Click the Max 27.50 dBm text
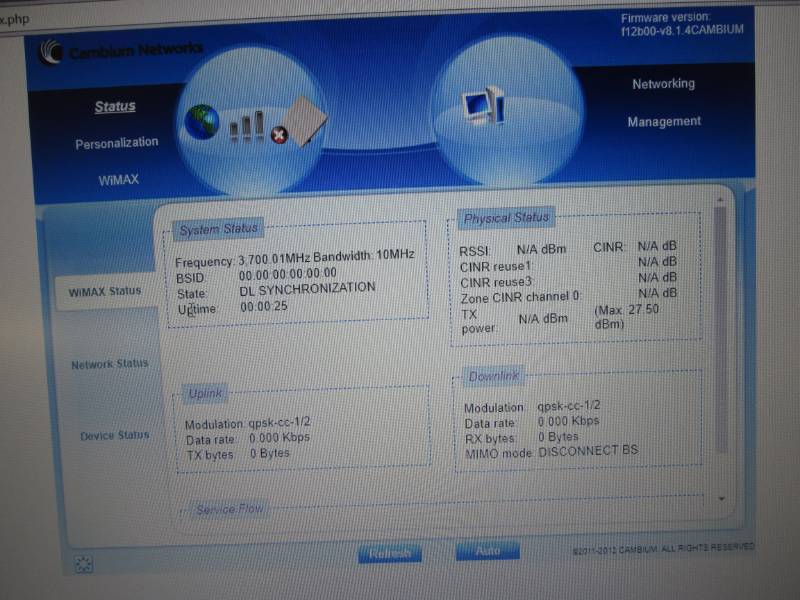The height and width of the screenshot is (600, 800). (x=627, y=316)
